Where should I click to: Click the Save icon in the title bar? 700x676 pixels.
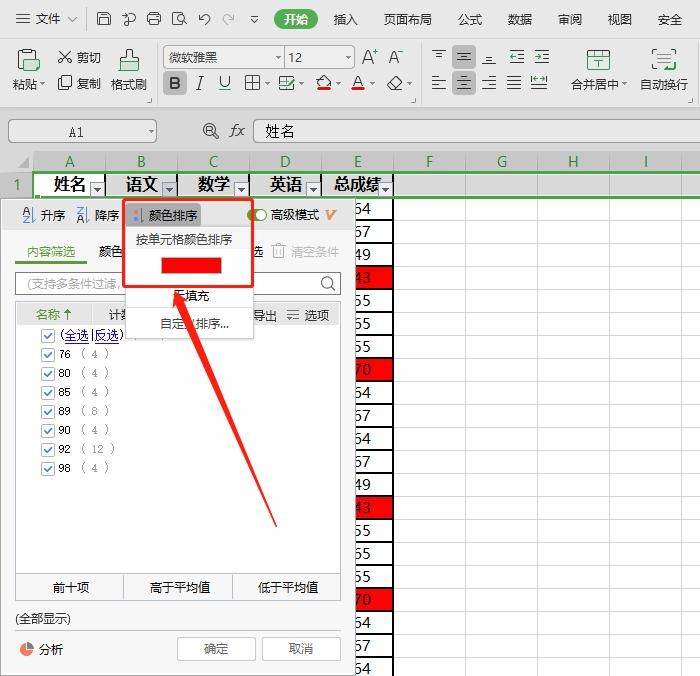tap(104, 19)
